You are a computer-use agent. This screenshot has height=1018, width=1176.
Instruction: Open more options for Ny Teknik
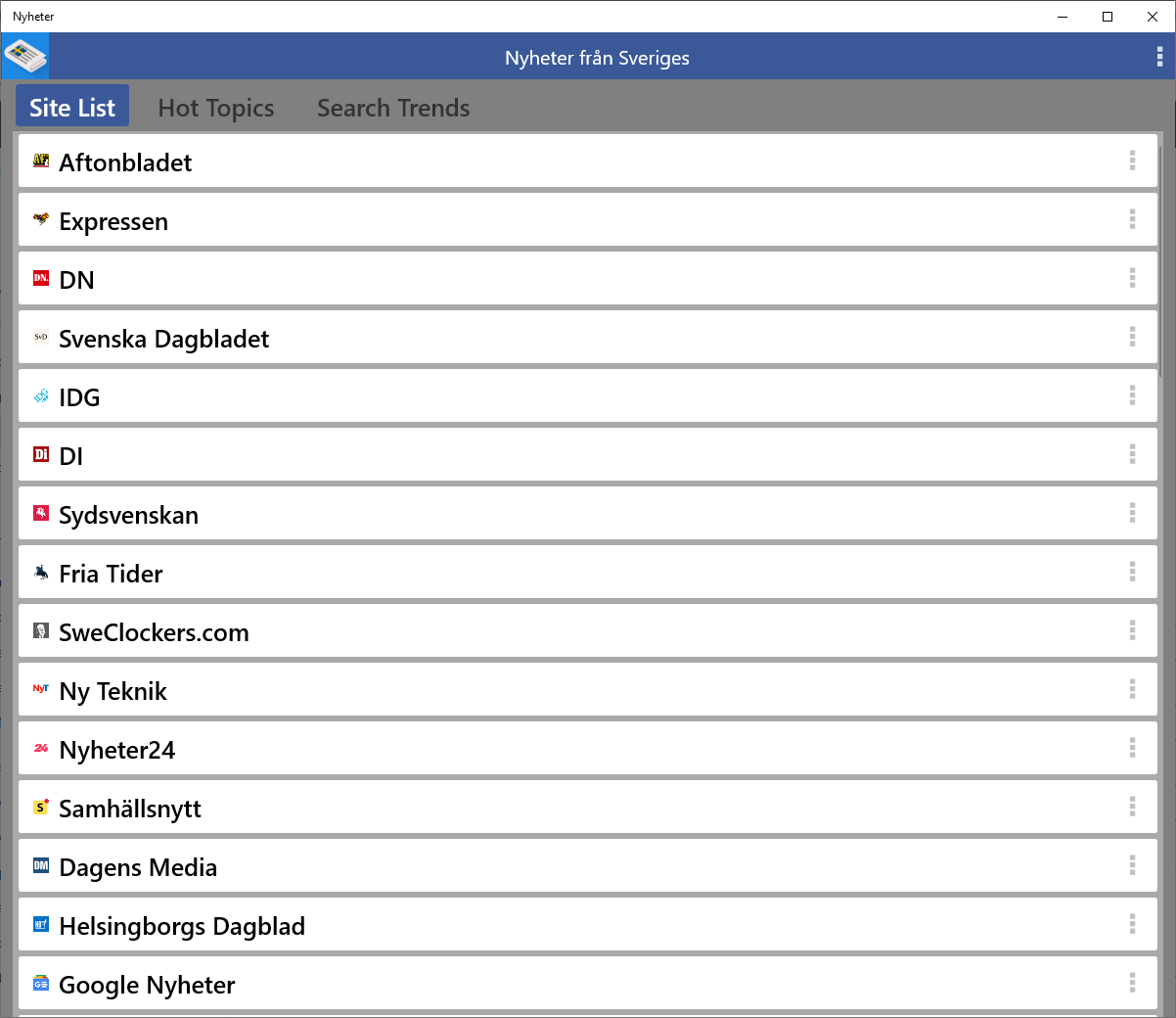tap(1132, 689)
